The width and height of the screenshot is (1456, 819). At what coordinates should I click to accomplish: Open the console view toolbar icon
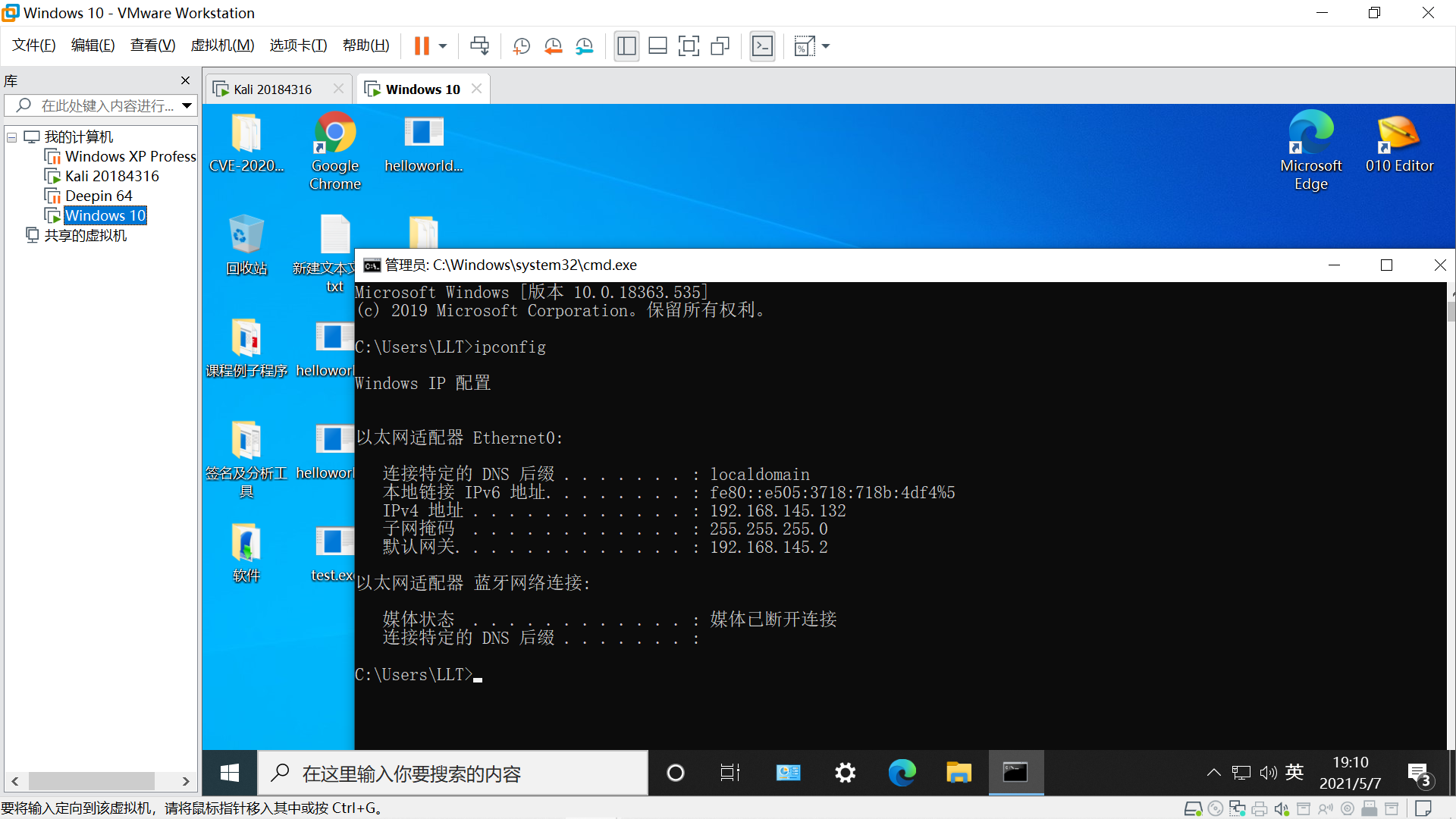(762, 46)
